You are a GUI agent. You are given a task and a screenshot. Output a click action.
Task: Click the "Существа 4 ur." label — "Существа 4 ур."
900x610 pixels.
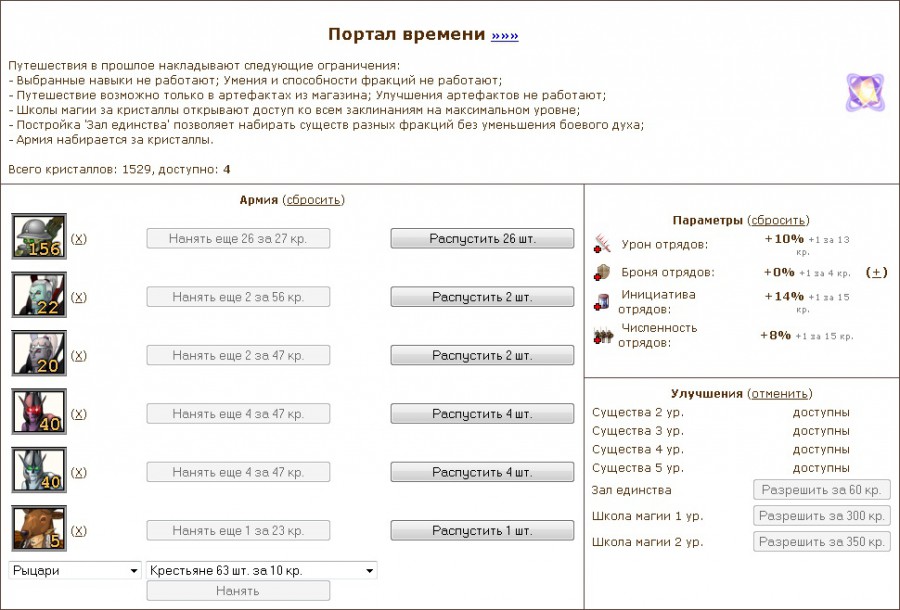coord(638,449)
